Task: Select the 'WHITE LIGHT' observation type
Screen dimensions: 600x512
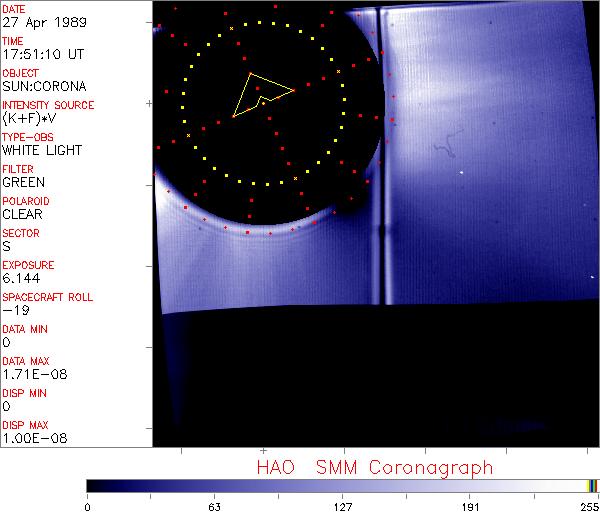Action: coord(41,150)
